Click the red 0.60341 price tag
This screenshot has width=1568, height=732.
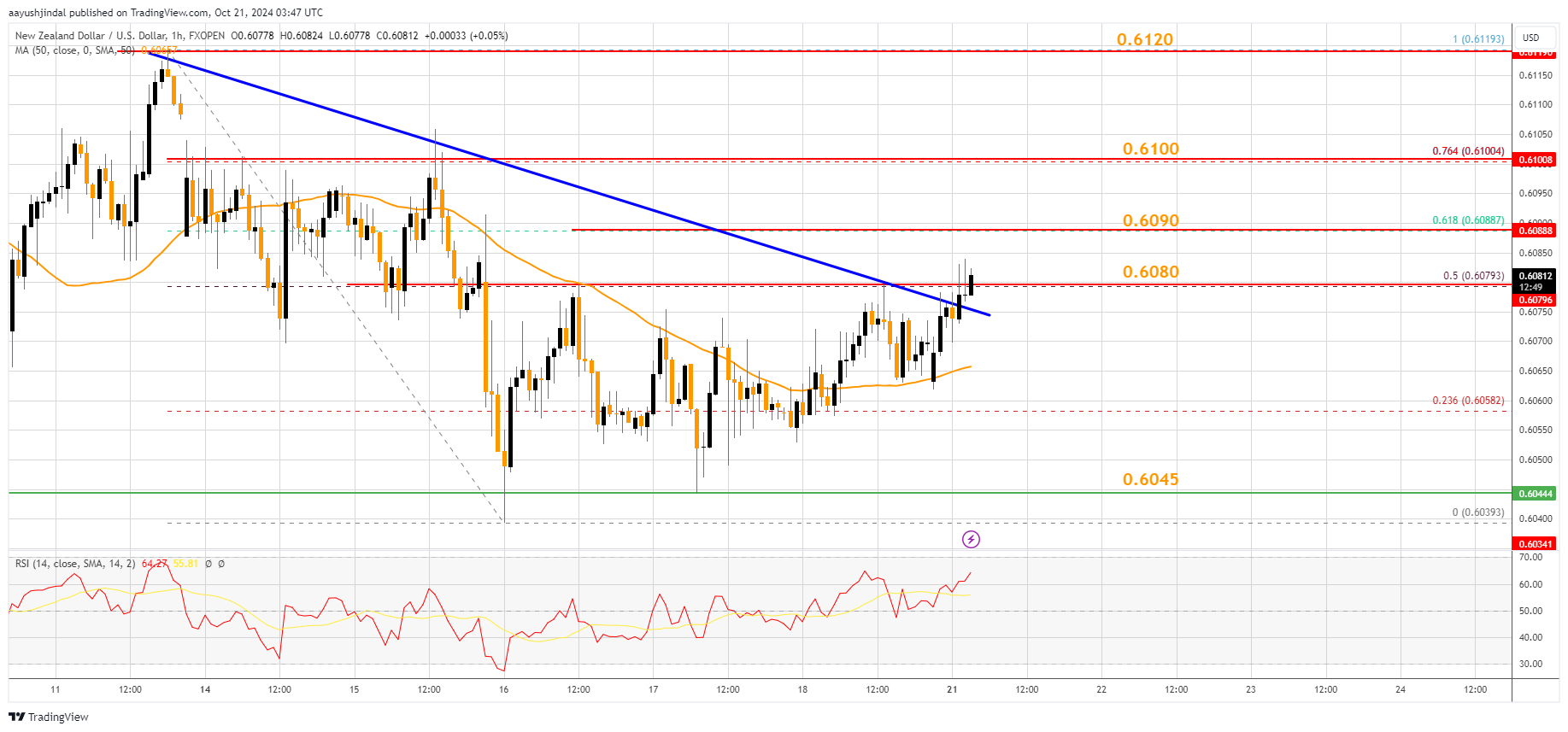1536,544
